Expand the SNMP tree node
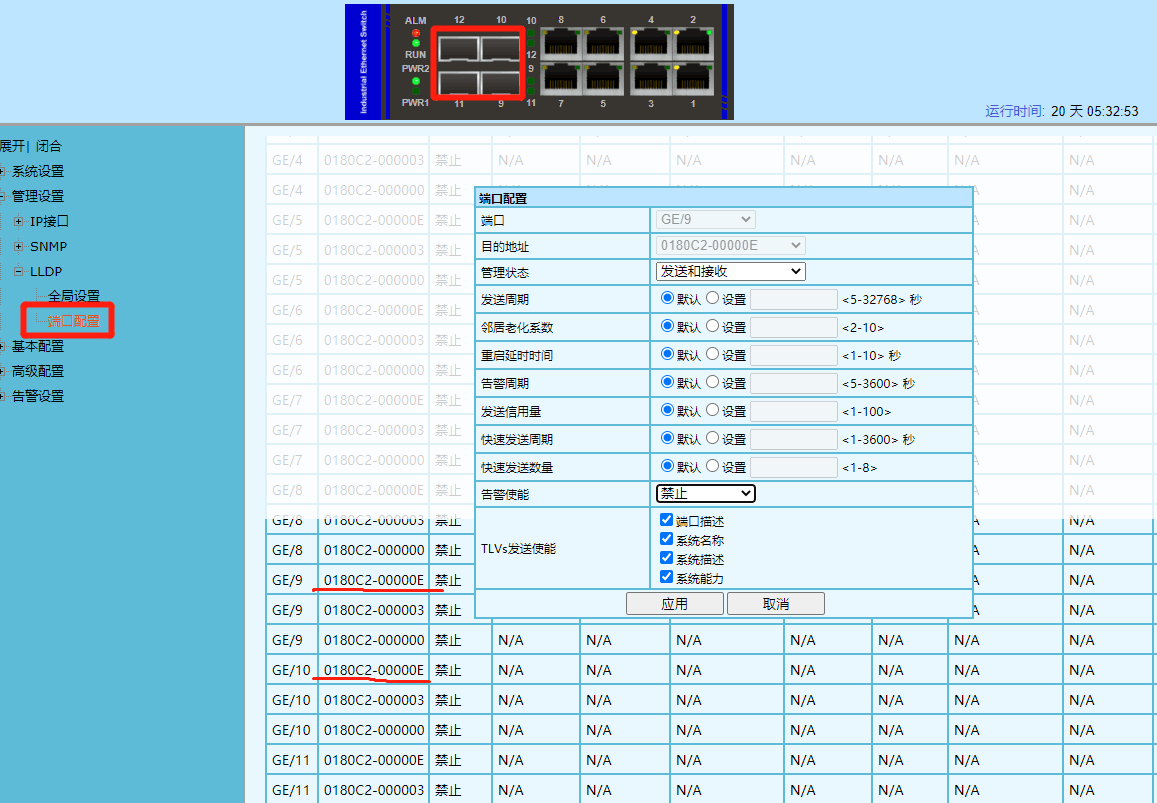This screenshot has height=803, width=1157. pyautogui.click(x=19, y=247)
